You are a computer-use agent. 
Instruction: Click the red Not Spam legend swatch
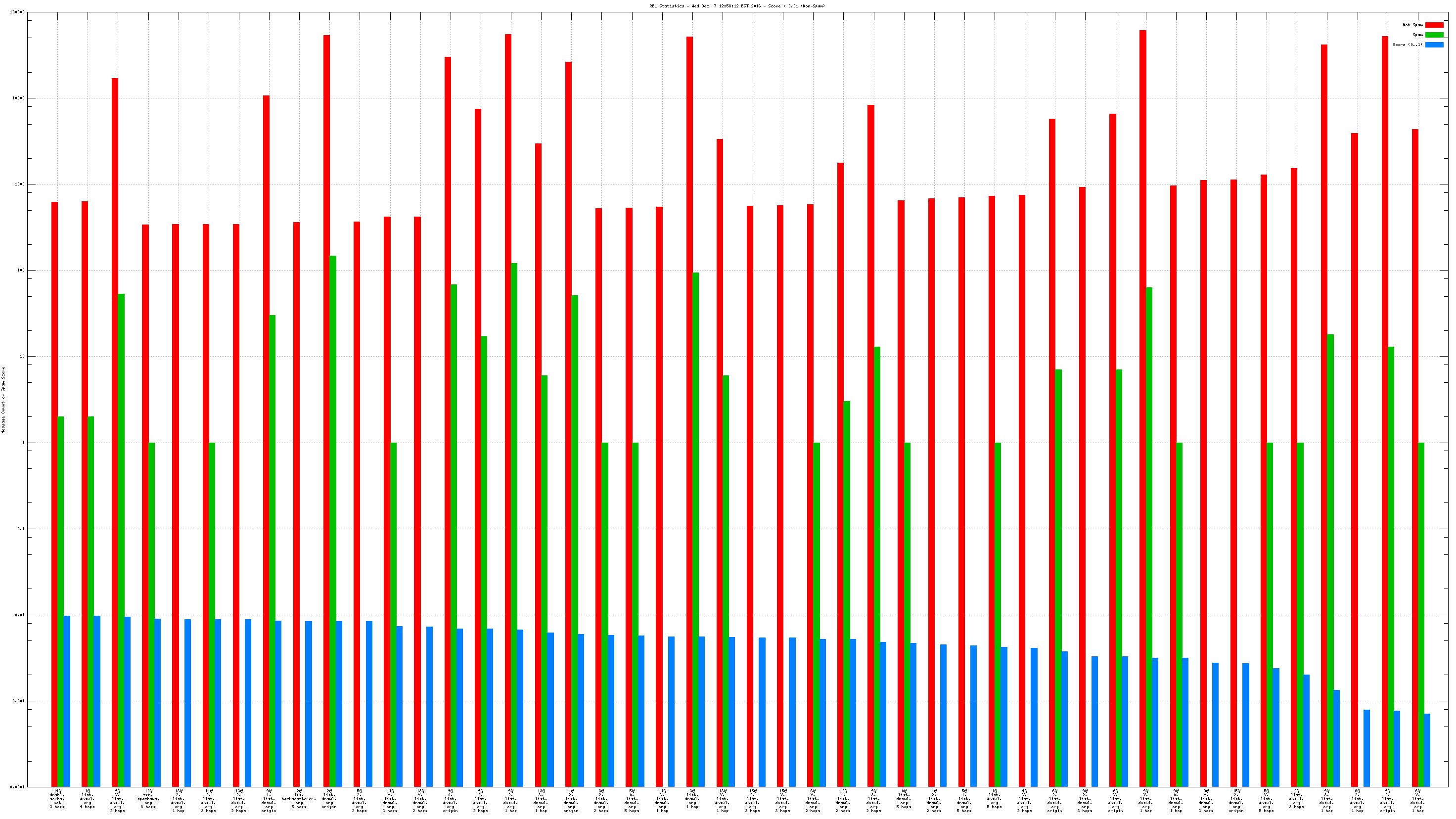click(x=1434, y=25)
